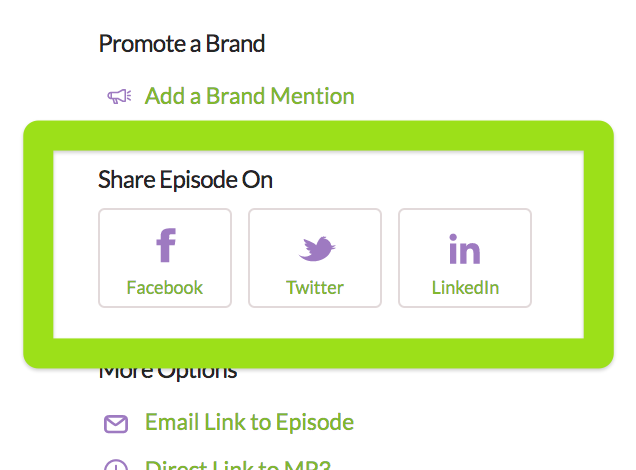
Task: Click the megaphone icon beside Brand Mention
Action: (x=119, y=97)
